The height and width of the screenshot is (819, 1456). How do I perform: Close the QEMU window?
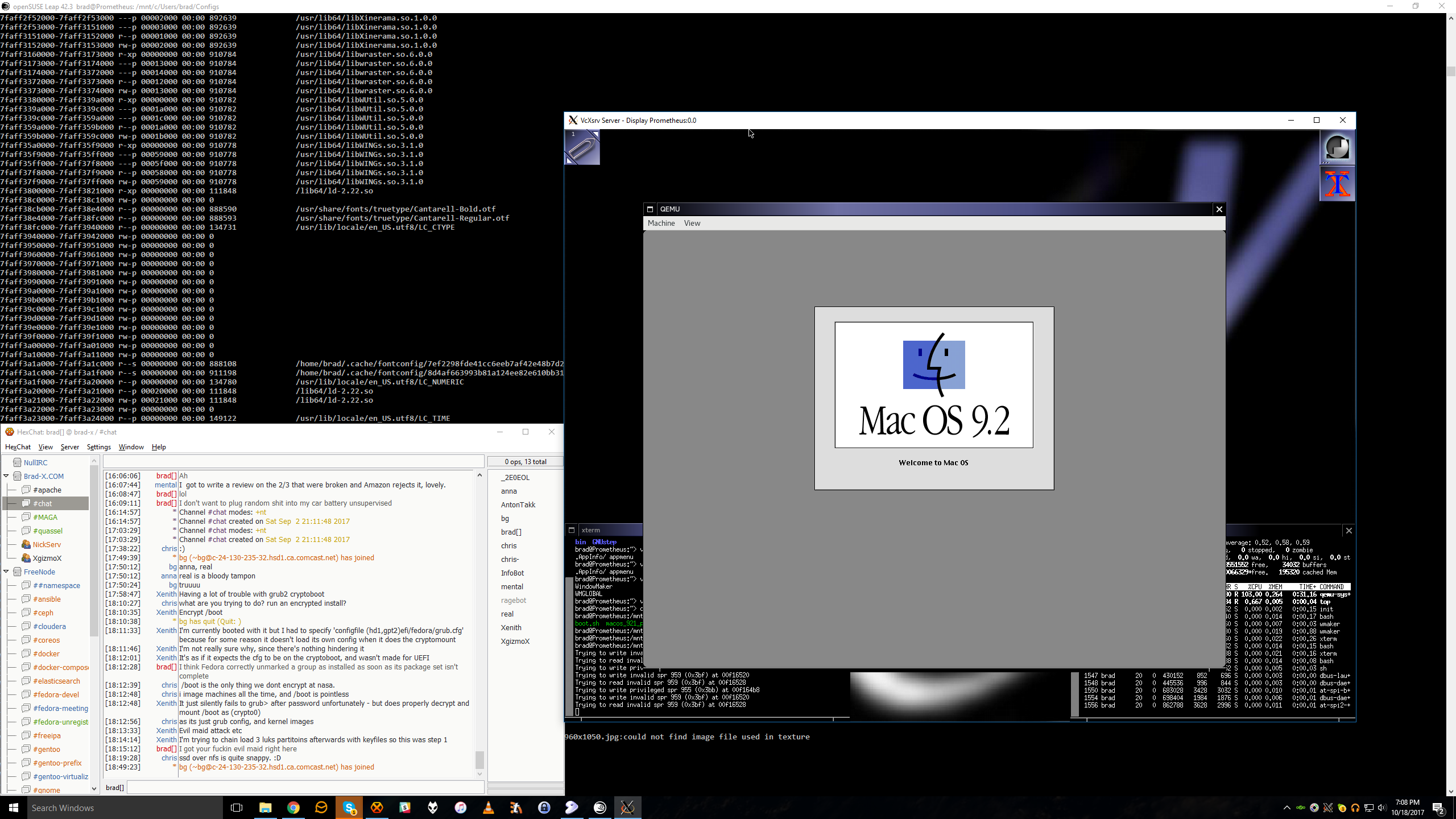[x=1219, y=209]
